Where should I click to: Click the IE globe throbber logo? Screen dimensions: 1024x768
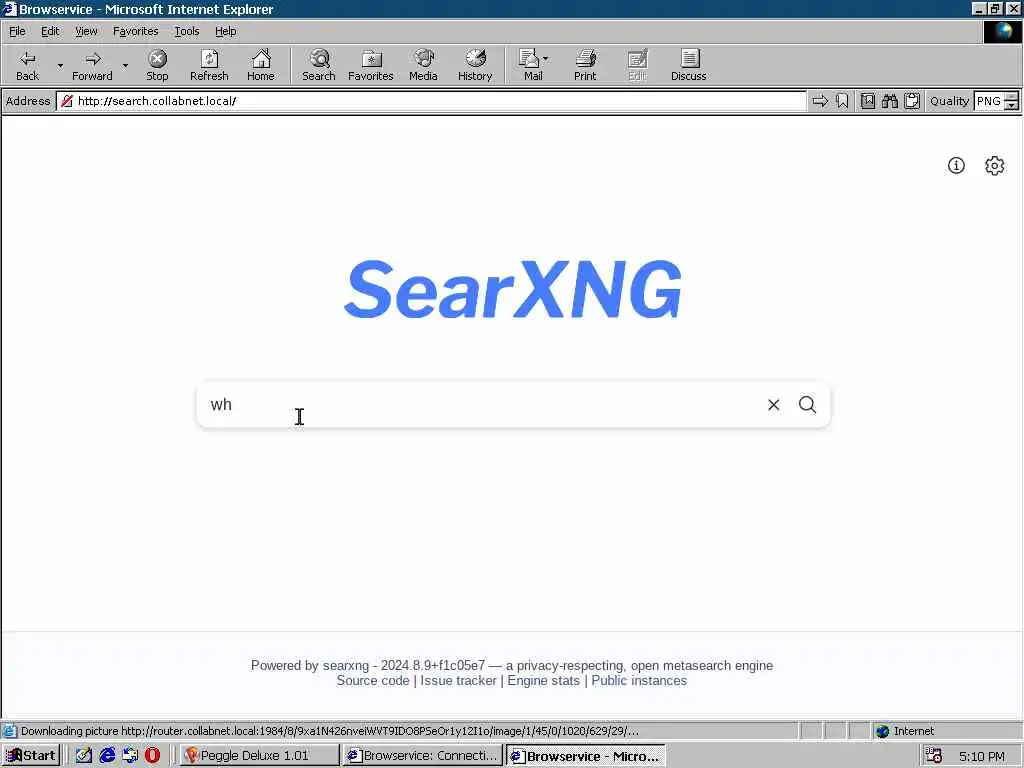[x=1002, y=32]
